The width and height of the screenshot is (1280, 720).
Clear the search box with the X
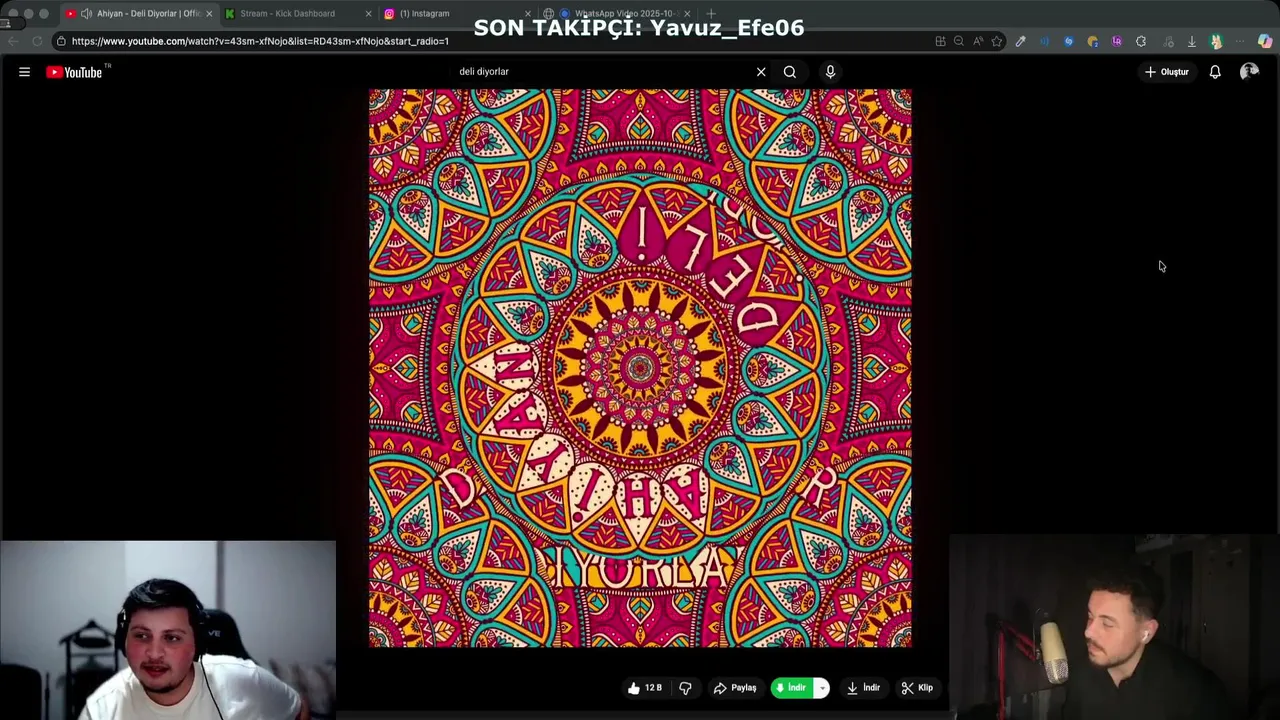761,72
